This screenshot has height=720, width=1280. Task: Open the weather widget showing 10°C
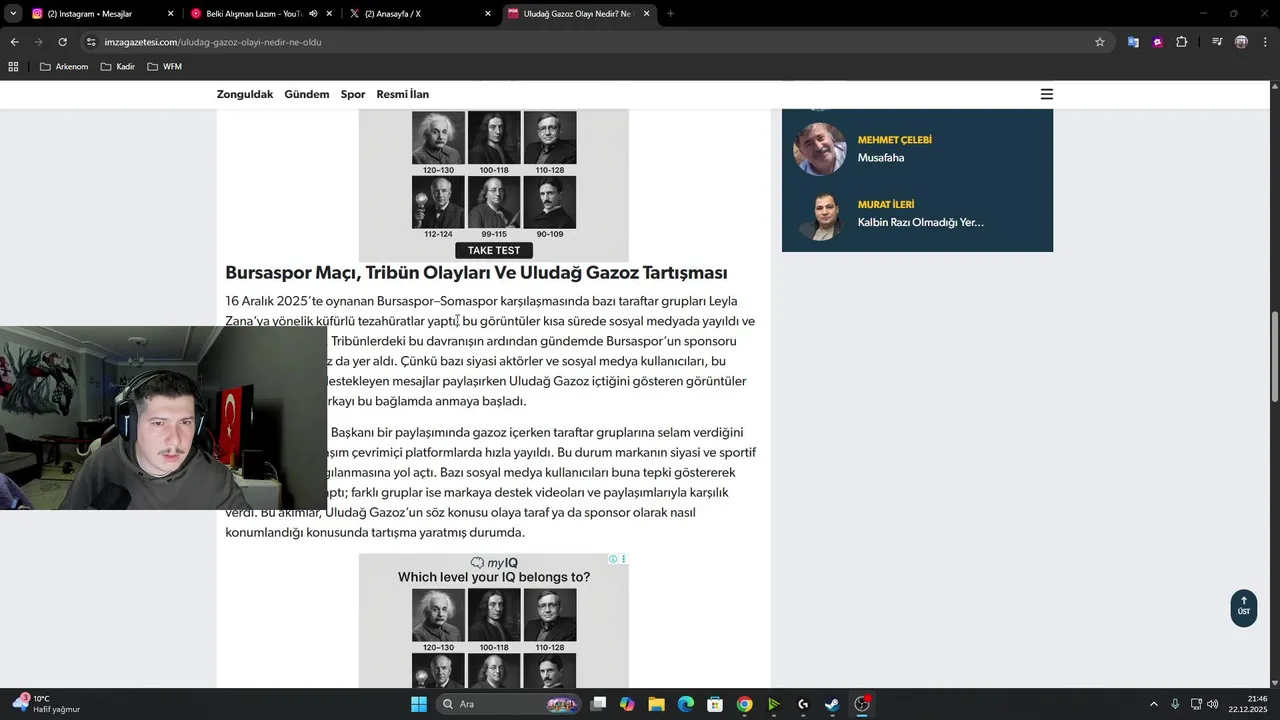click(x=46, y=704)
